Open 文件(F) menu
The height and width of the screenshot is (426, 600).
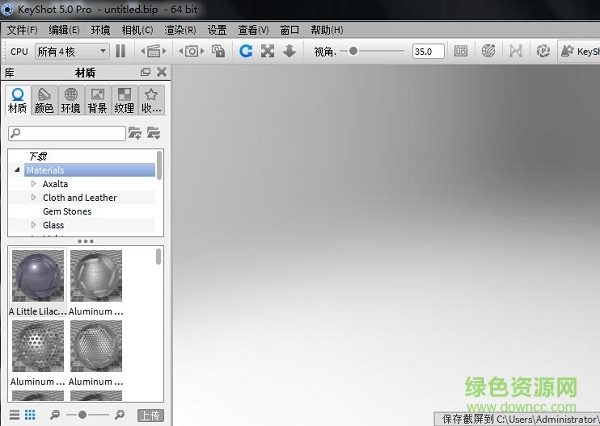click(22, 30)
